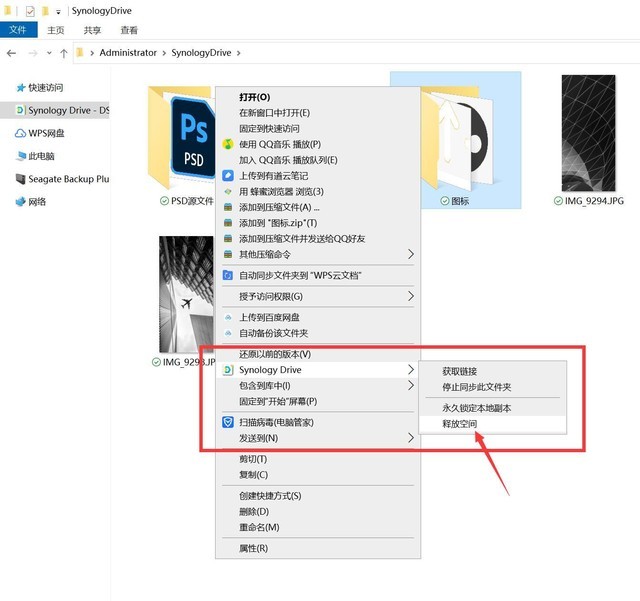This screenshot has height=601, width=640.
Task: Choose 用 蜂蜜浏览器 浏览(3)
Action: pyautogui.click(x=318, y=191)
